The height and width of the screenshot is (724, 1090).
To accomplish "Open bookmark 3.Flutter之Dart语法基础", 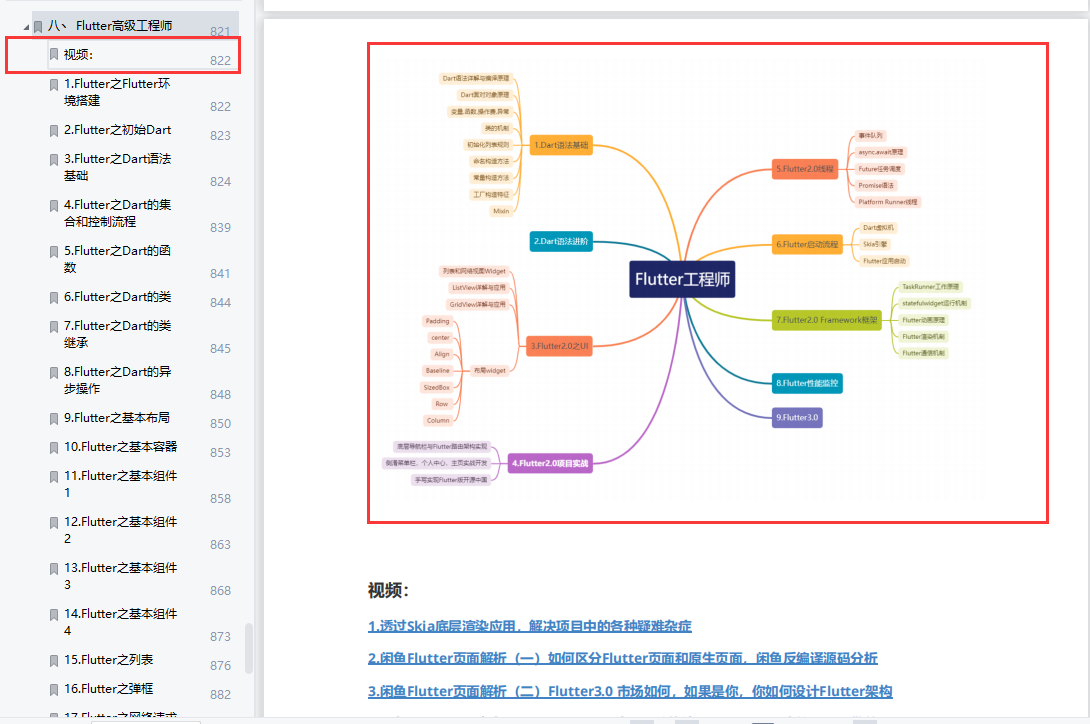I will pyautogui.click(x=117, y=167).
